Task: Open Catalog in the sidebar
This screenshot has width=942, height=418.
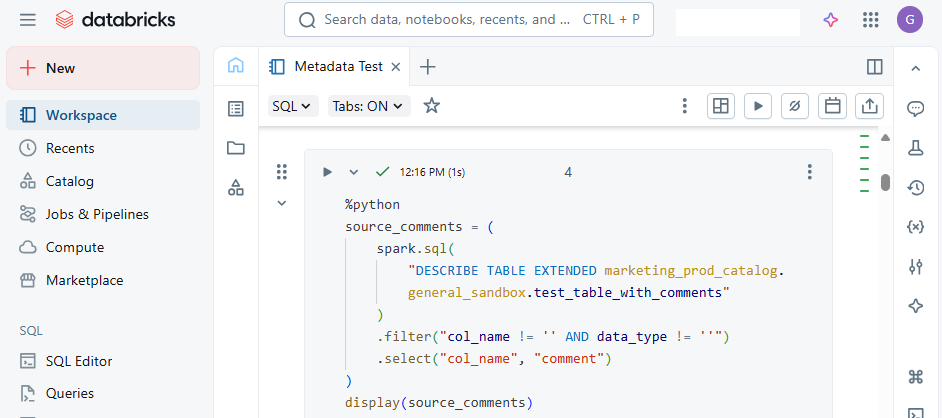Action: [70, 181]
